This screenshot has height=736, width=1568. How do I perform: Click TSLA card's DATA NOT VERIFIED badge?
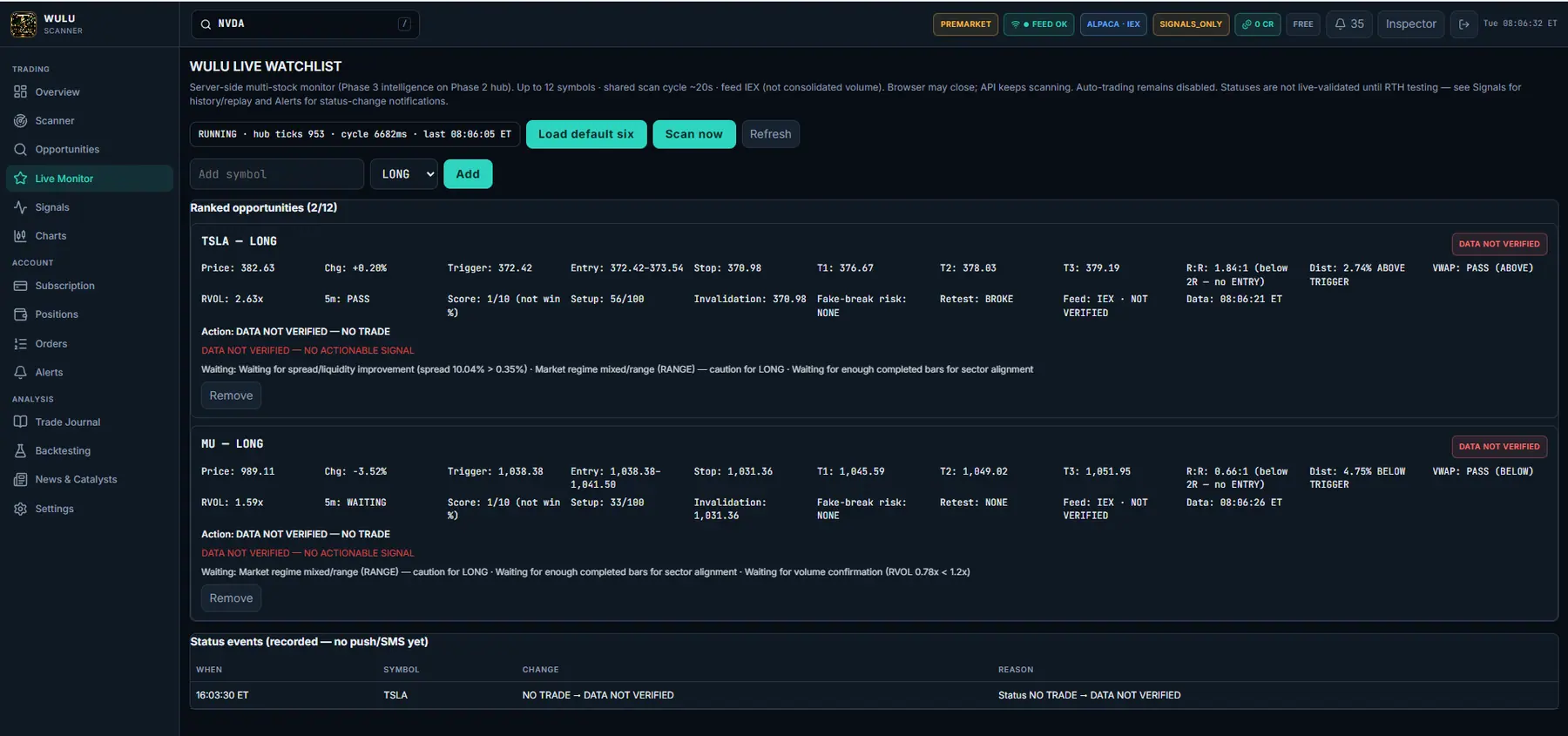[1499, 244]
